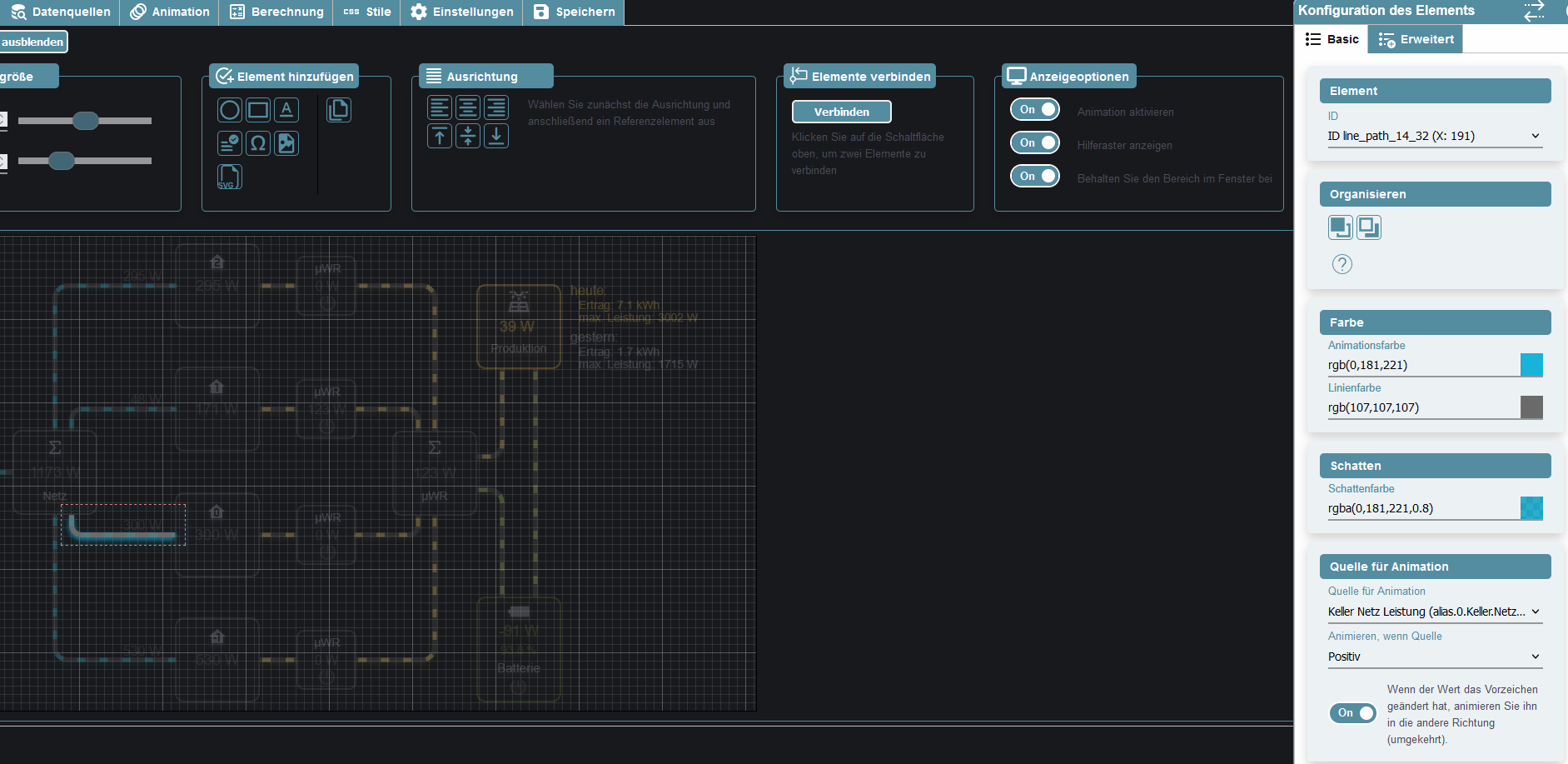
Task: Switch to the Basic tab
Action: pyautogui.click(x=1332, y=39)
